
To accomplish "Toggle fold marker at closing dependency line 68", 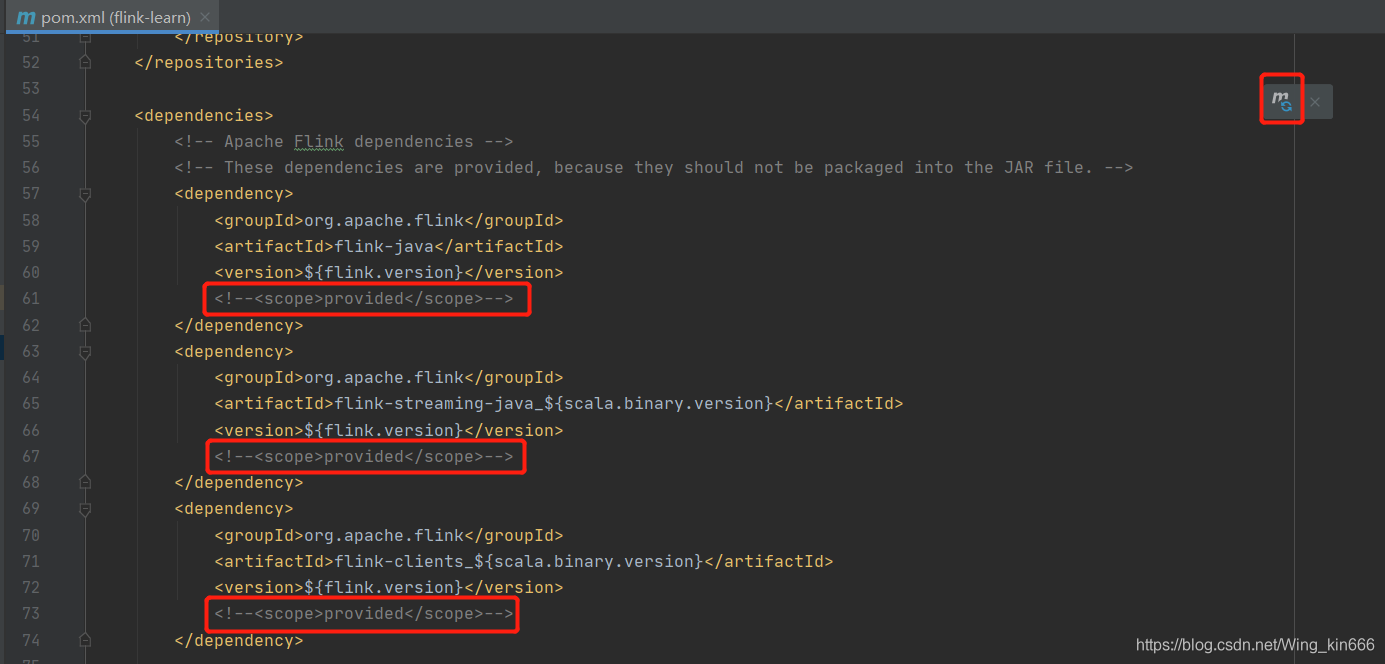I will click(85, 482).
